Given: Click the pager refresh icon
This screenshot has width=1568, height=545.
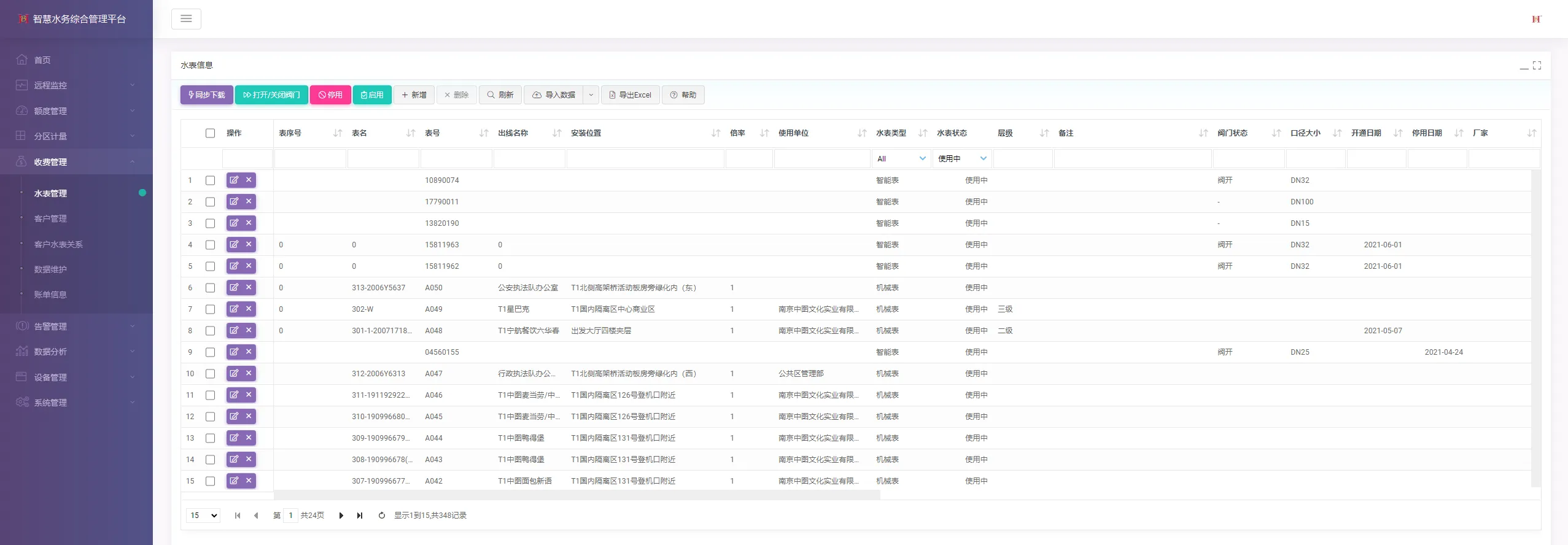Looking at the screenshot, I should coord(382,516).
